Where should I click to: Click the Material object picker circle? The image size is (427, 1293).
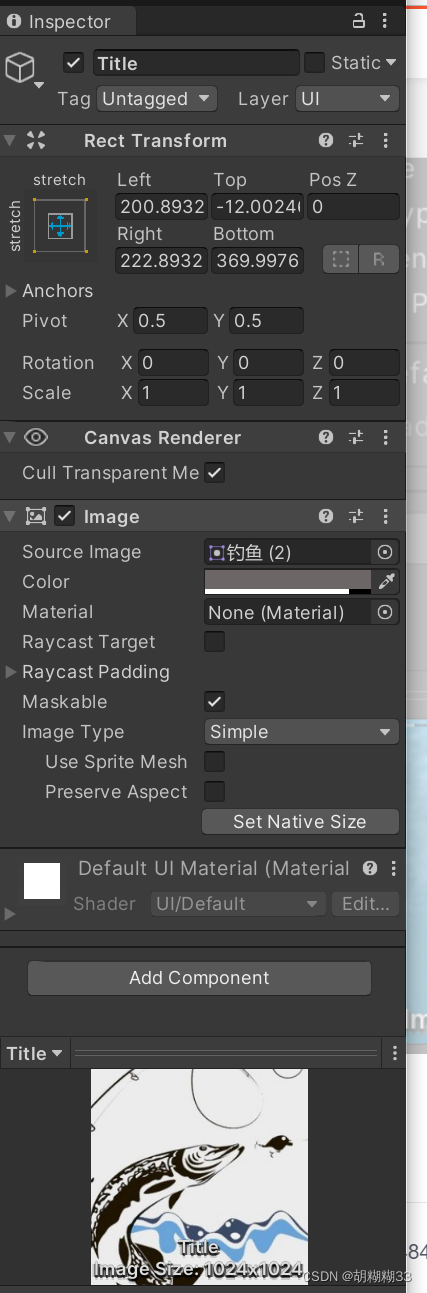pyautogui.click(x=385, y=612)
